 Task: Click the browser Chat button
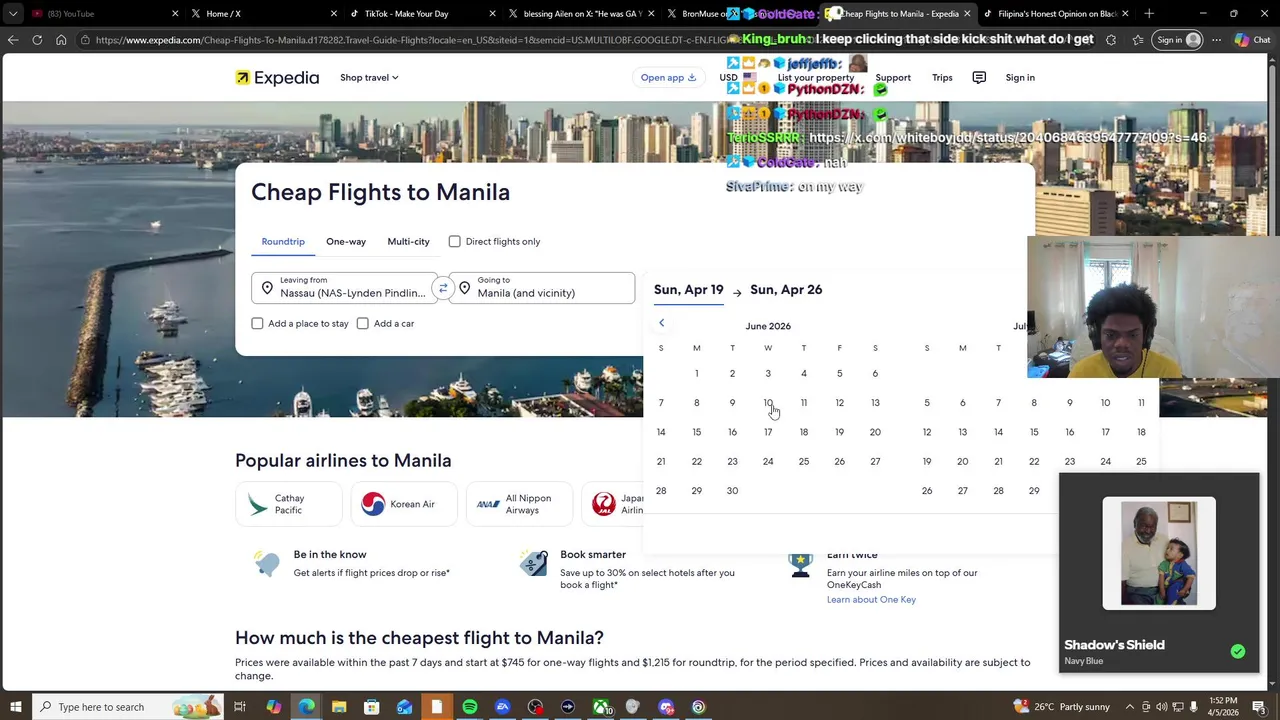pos(1253,40)
